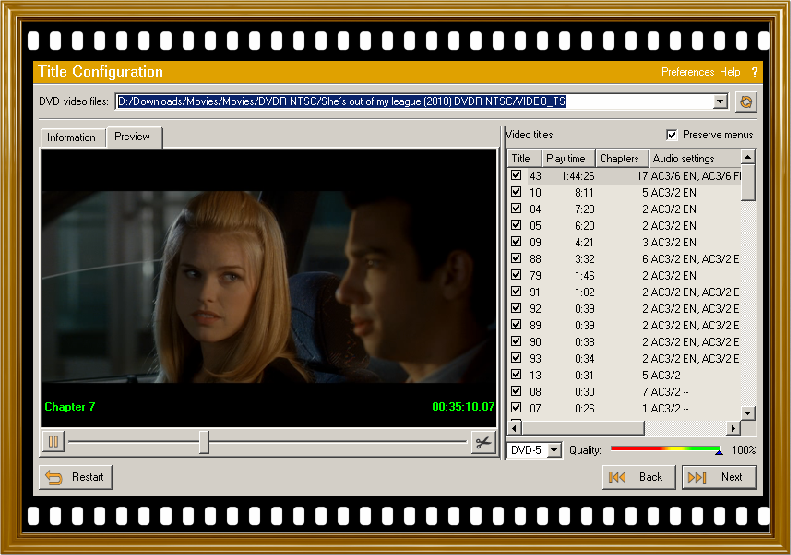Go Back to the previous step
The height and width of the screenshot is (555, 791).
(638, 477)
